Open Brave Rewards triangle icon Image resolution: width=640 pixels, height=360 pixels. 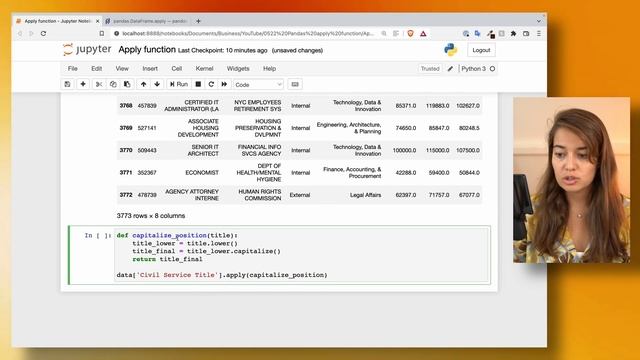[423, 33]
